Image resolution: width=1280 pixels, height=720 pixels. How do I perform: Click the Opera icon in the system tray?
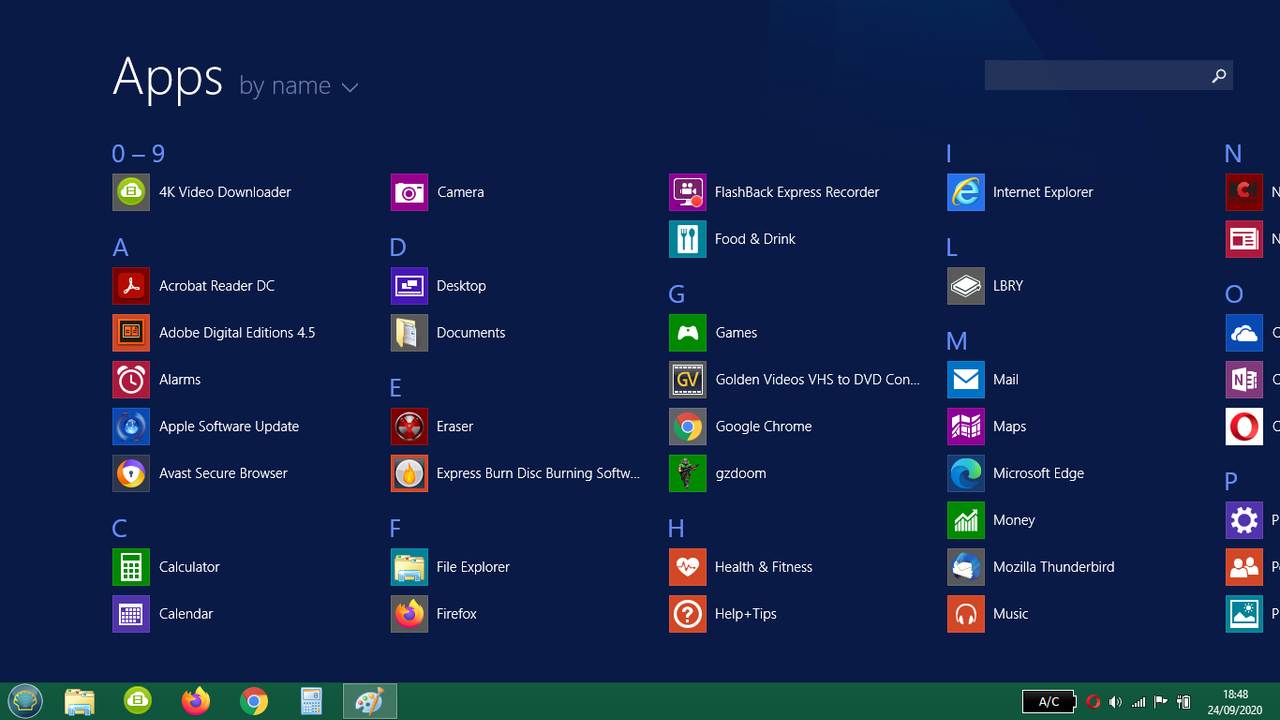[1093, 702]
